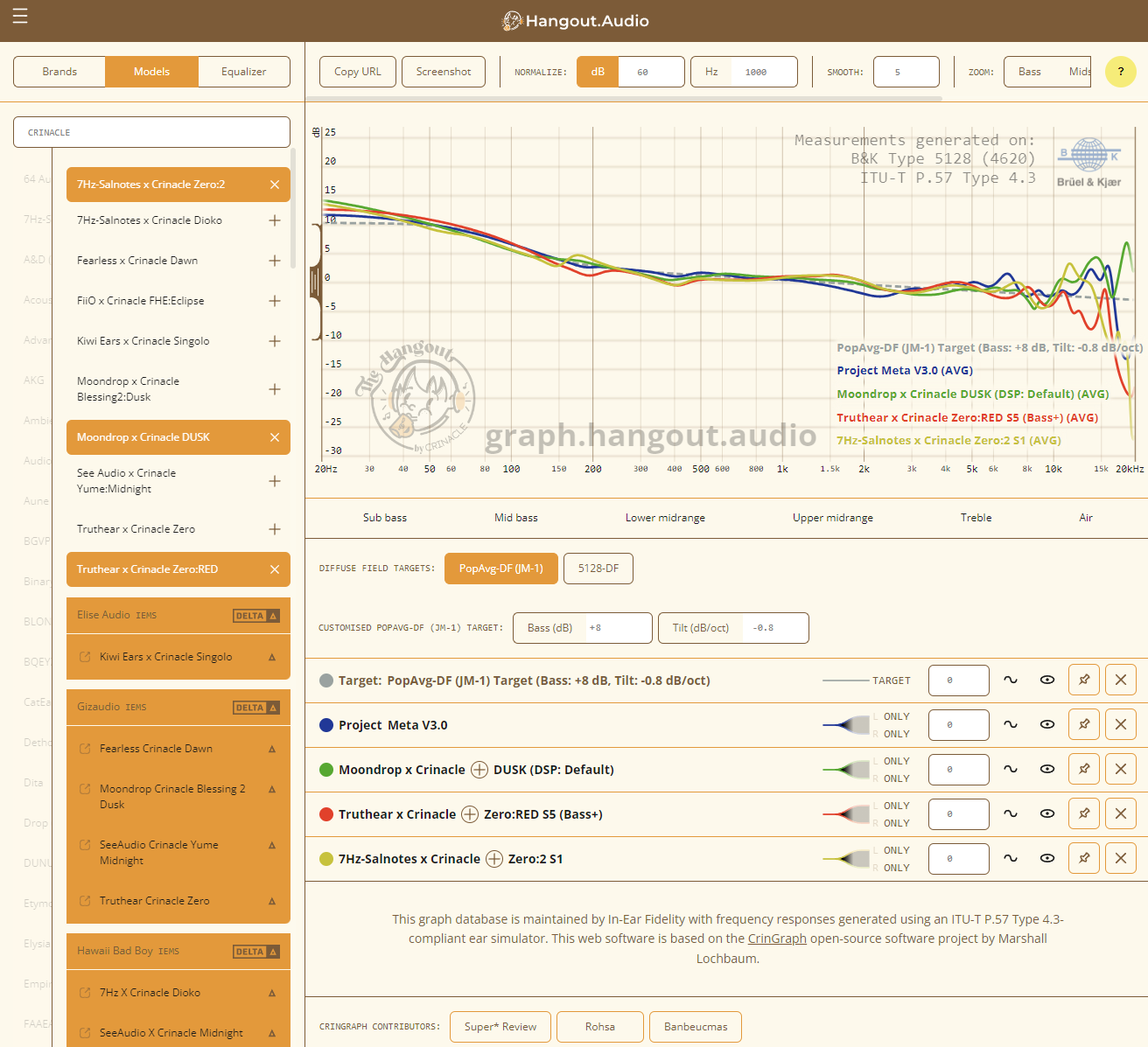Add Kiwi Ears x Crinacle Singolo to graph

[275, 341]
